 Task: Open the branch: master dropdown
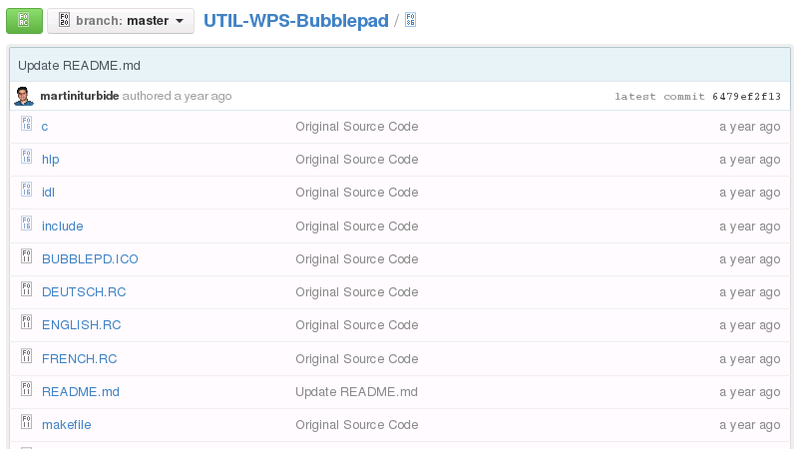coord(120,21)
